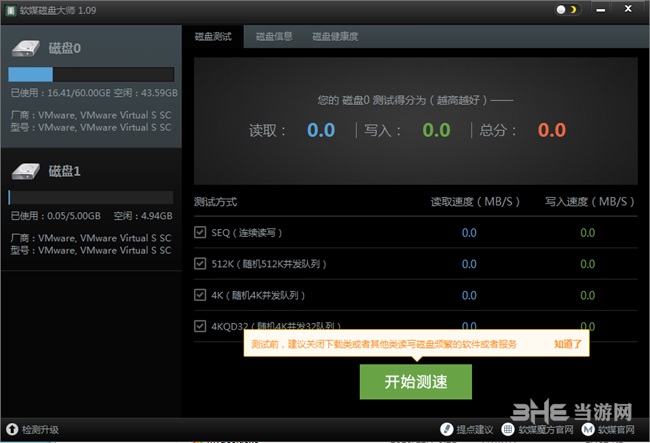Click the orange 总分 score 0.0
The image size is (650, 443).
(x=552, y=130)
